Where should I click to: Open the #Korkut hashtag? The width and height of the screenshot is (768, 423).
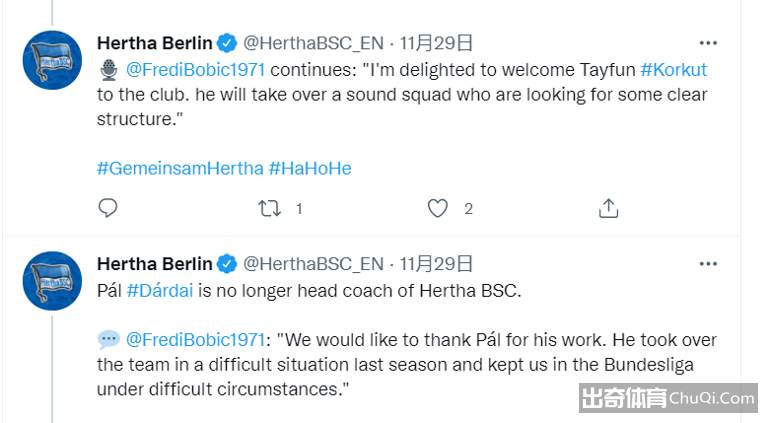tap(673, 70)
